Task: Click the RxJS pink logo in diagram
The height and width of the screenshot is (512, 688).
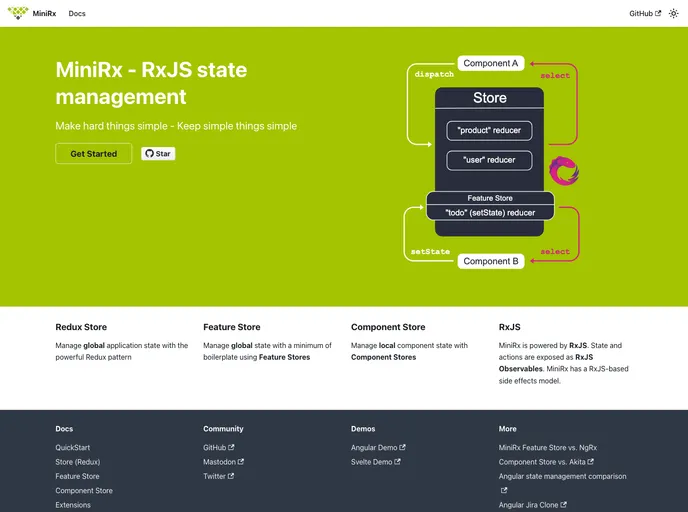Action: click(564, 171)
